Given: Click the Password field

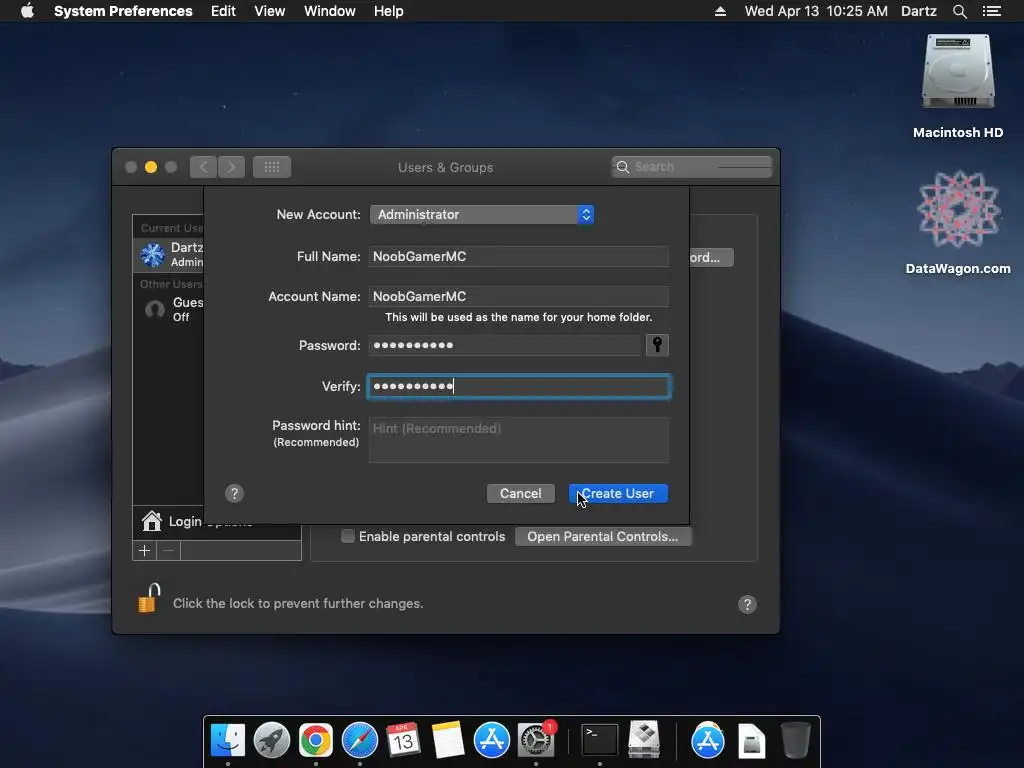Looking at the screenshot, I should click(505, 345).
